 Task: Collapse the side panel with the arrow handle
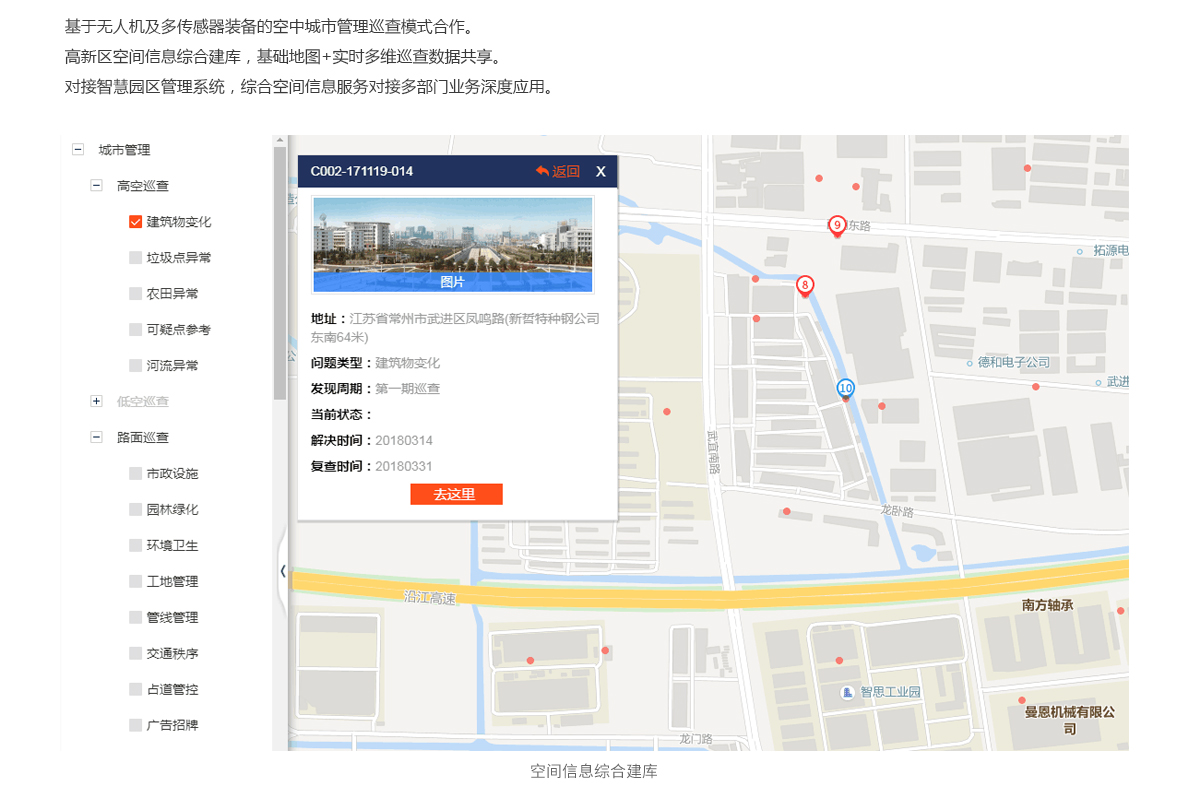[x=283, y=571]
